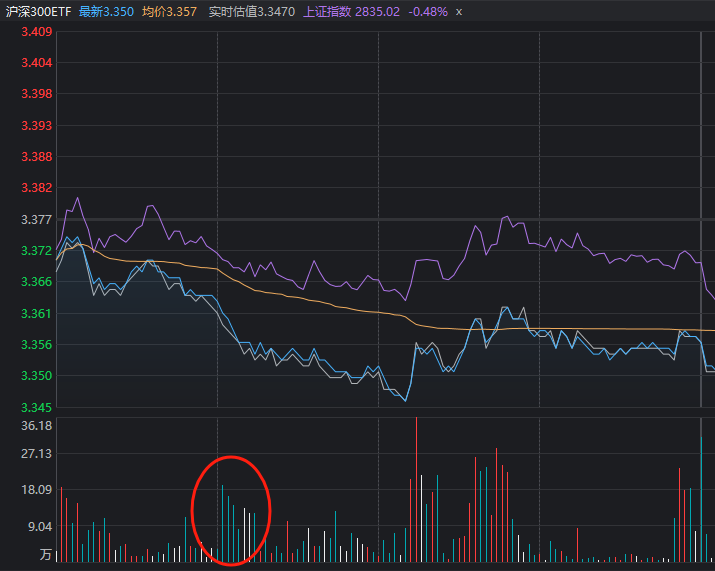715x571 pixels.
Task: Click the tall teal volume bar at far right
Action: 701,499
